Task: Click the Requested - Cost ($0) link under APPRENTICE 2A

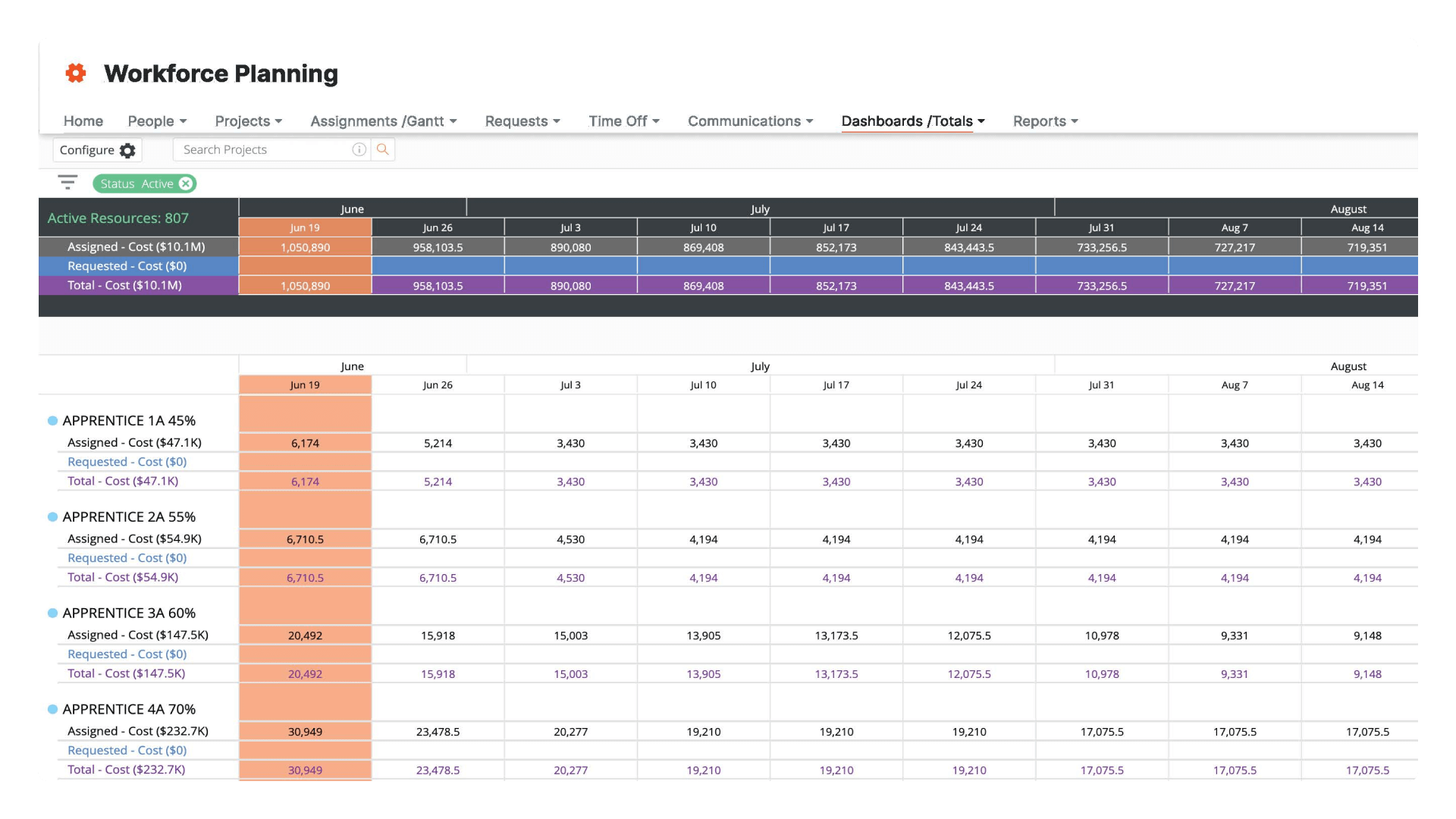Action: 126,557
